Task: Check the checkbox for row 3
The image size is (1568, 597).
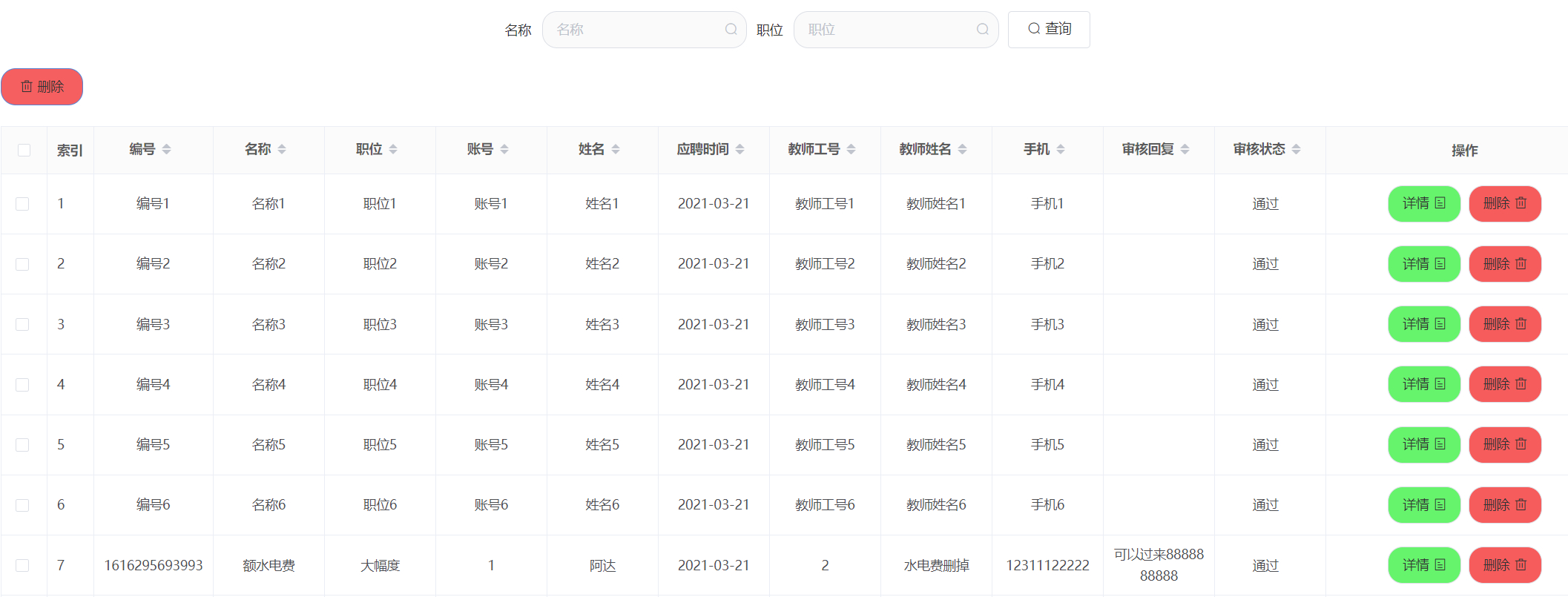Action: point(22,325)
